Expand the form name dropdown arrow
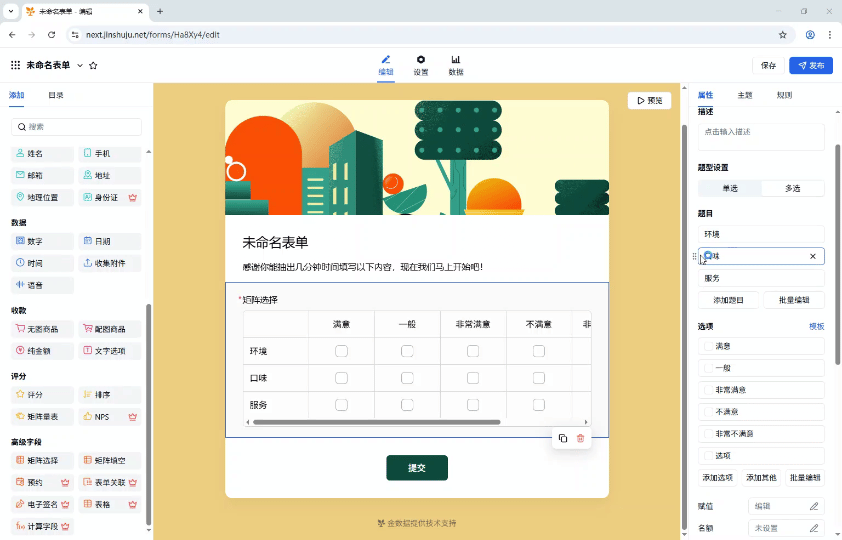 point(80,65)
